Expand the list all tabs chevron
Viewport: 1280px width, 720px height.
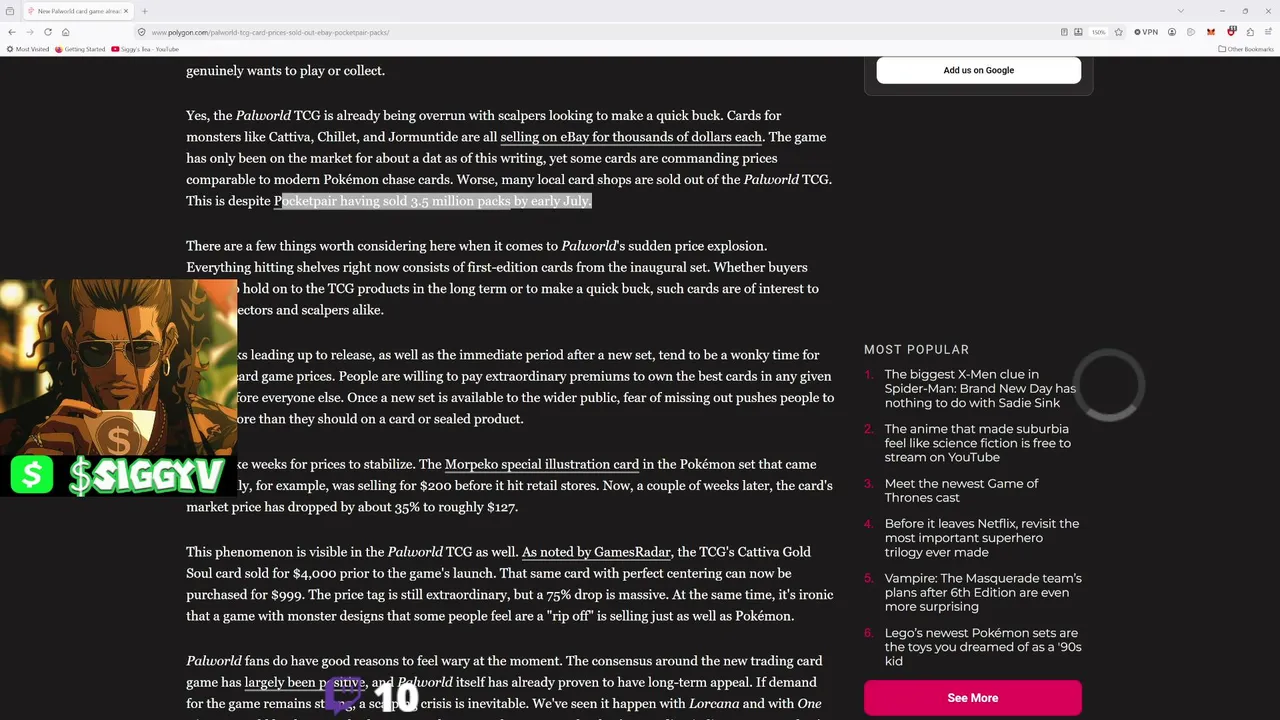[1181, 11]
